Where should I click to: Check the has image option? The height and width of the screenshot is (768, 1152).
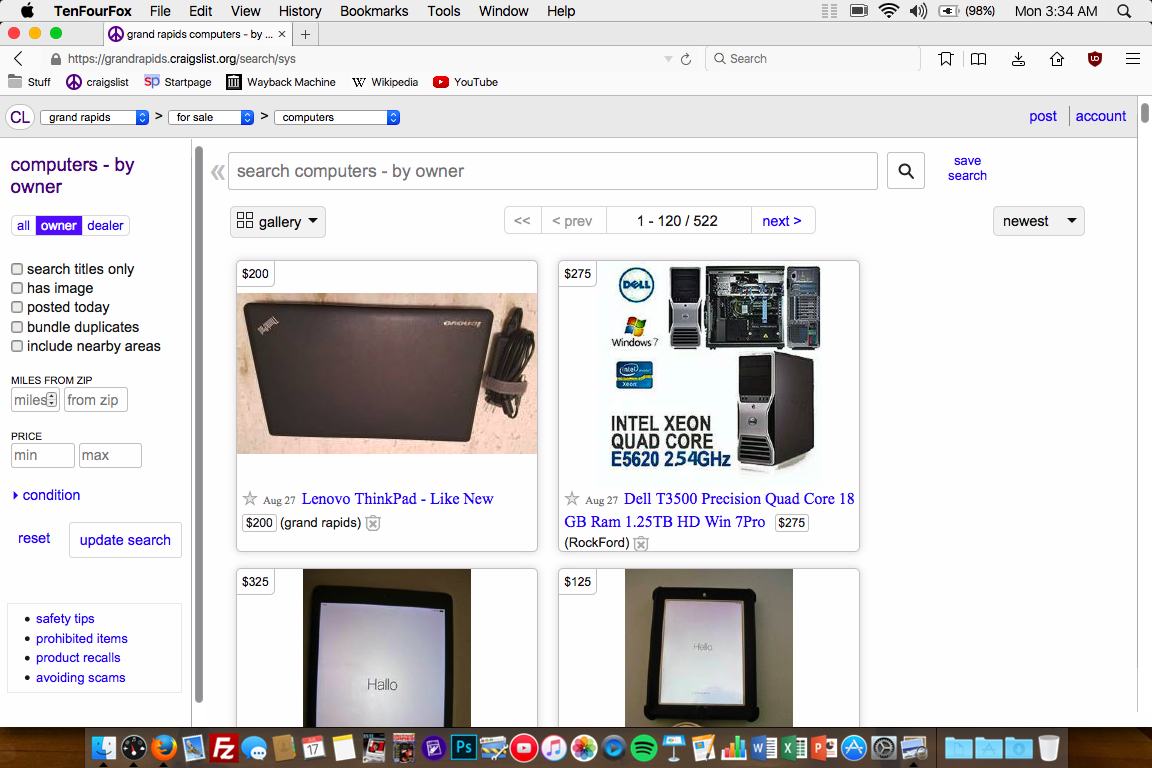pos(17,288)
